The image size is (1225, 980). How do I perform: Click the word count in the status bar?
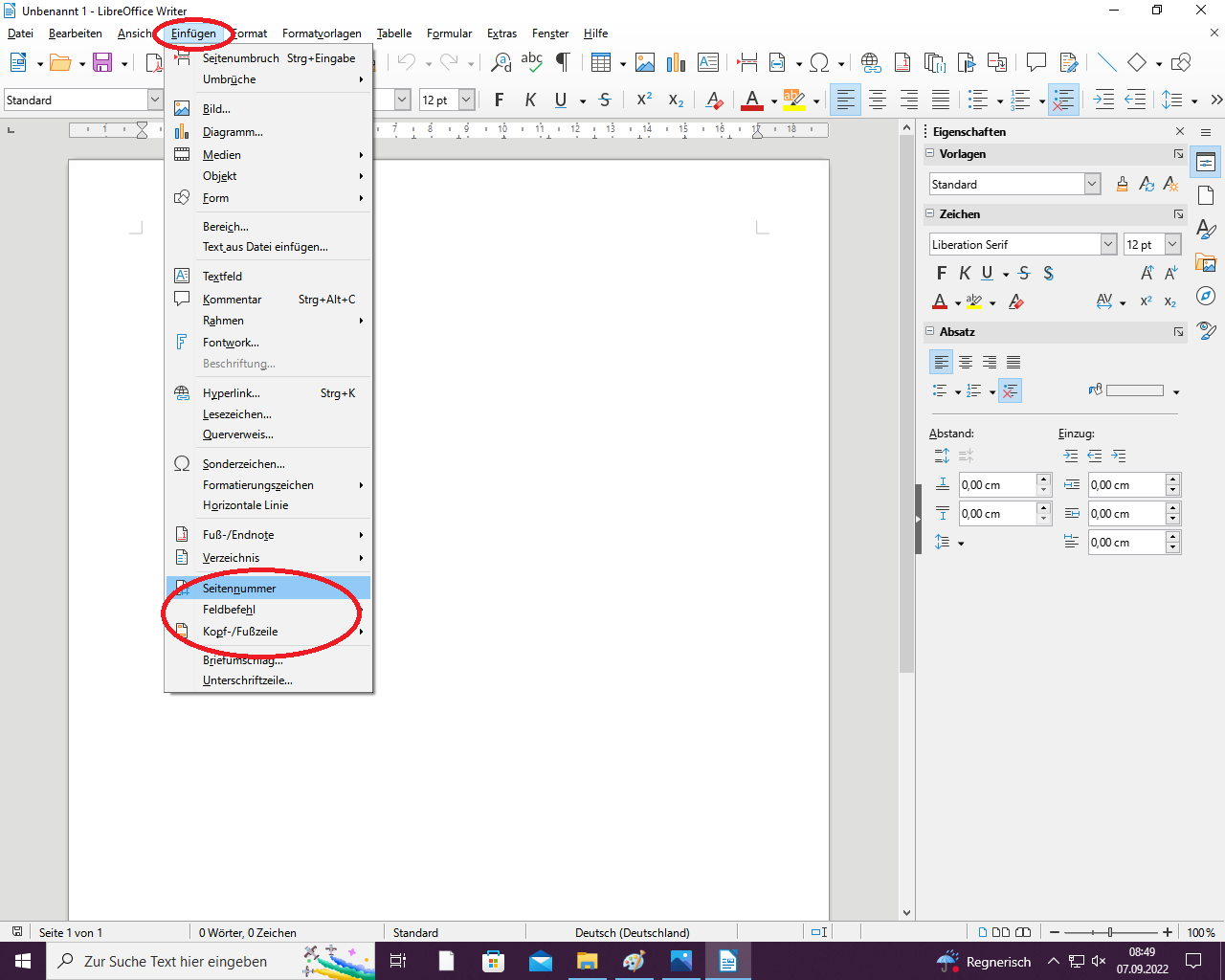(248, 932)
